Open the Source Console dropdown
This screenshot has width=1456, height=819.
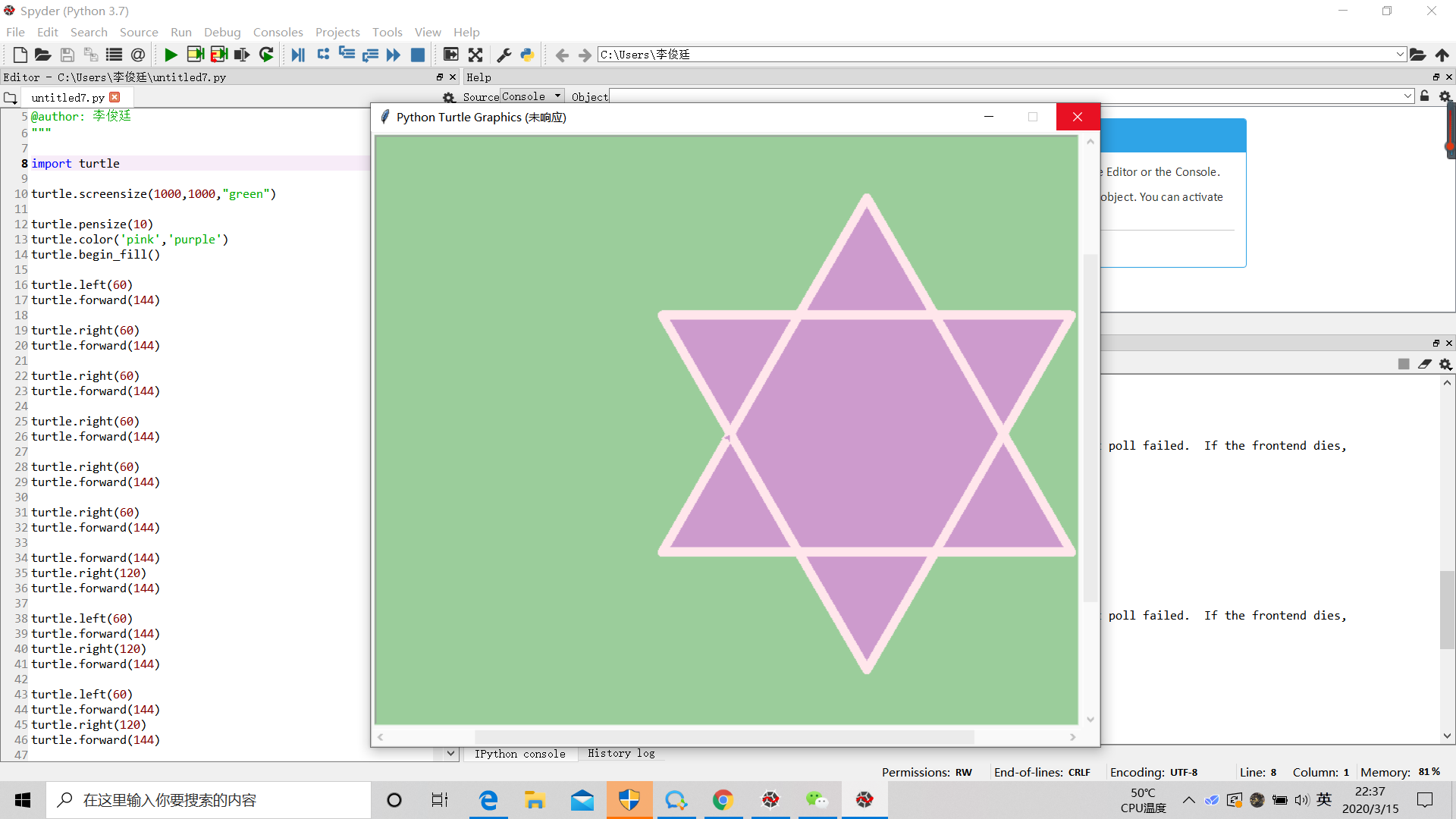531,96
